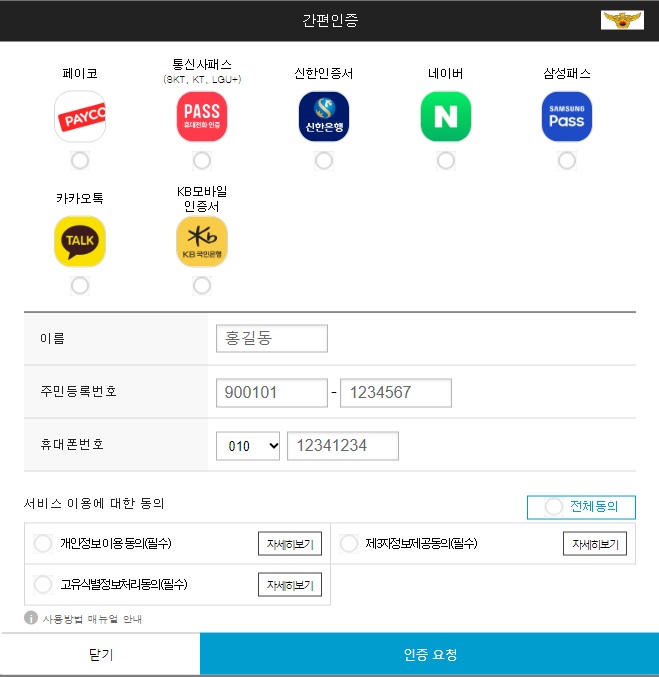Pick the KB Kookmin Bank icon
659x677 pixels.
coord(202,241)
